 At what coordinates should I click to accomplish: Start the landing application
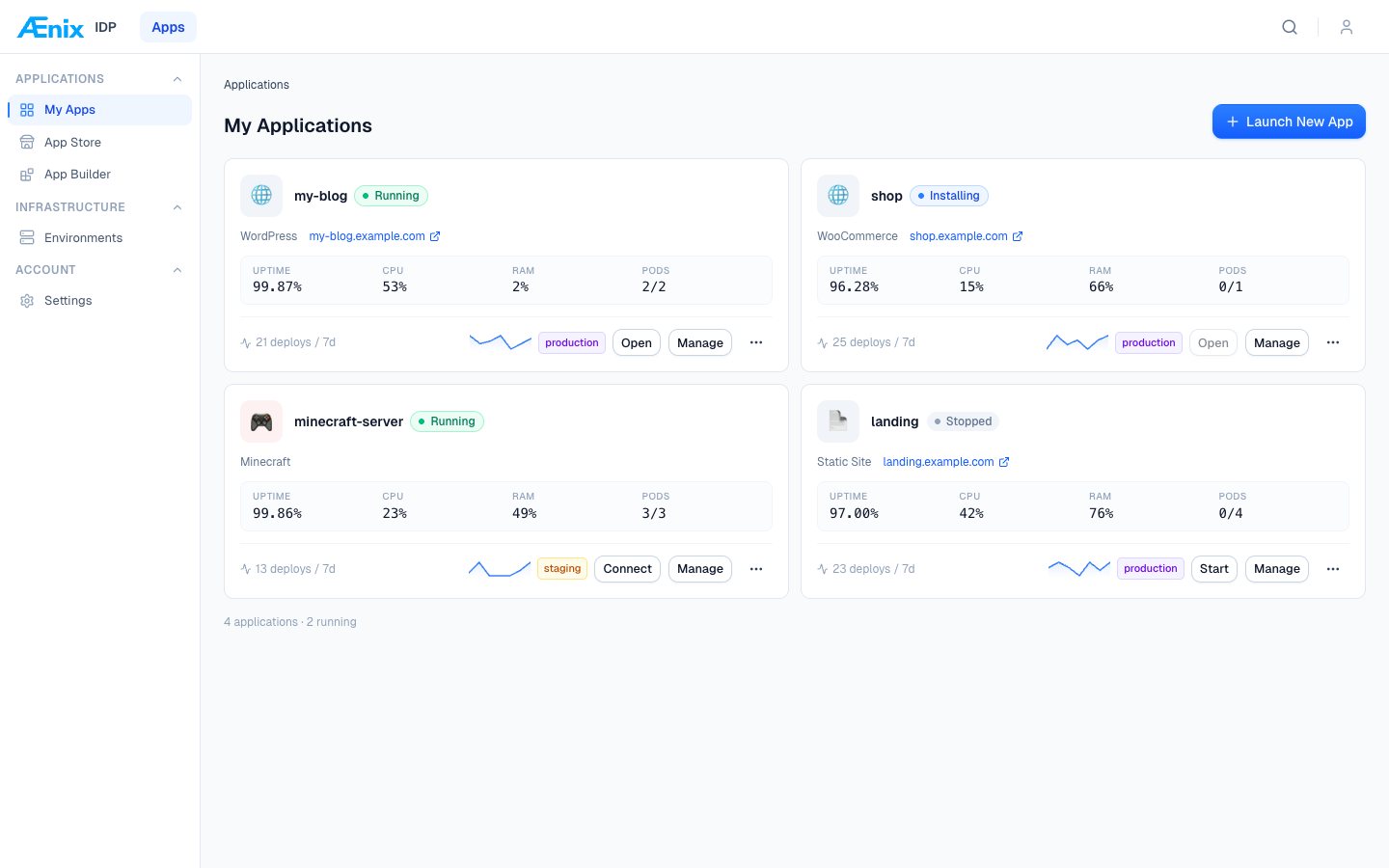pos(1214,569)
